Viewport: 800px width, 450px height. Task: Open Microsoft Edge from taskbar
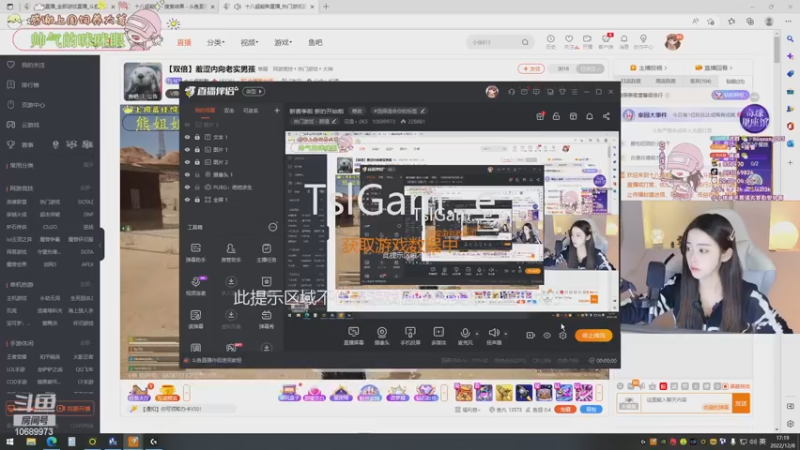pos(52,442)
